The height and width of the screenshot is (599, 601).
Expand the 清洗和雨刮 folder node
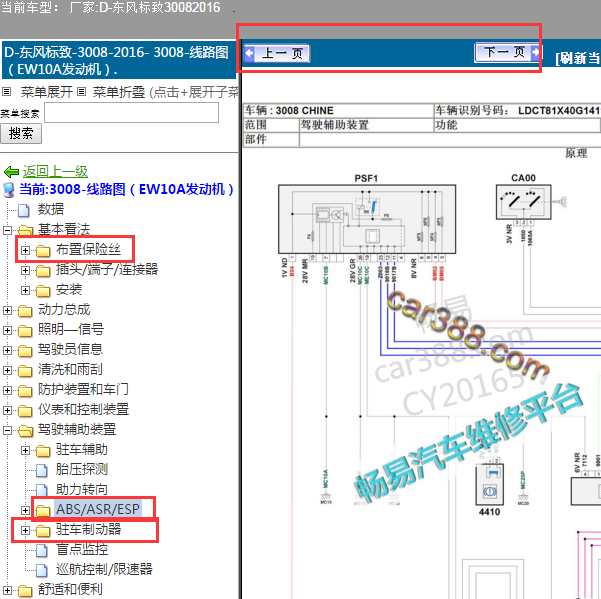coord(7,370)
